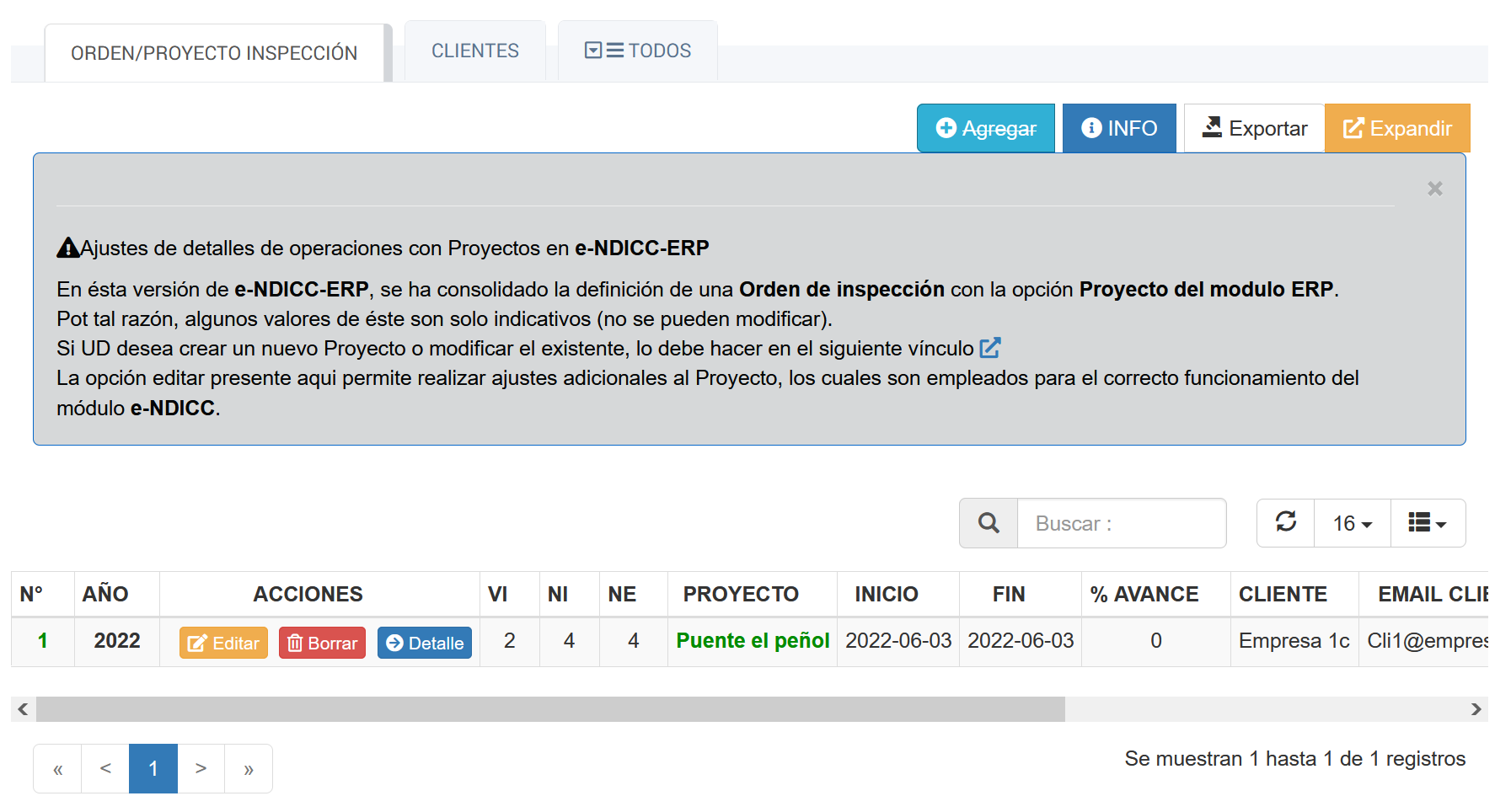Open the 16 rows-per-page dropdown

(1352, 523)
